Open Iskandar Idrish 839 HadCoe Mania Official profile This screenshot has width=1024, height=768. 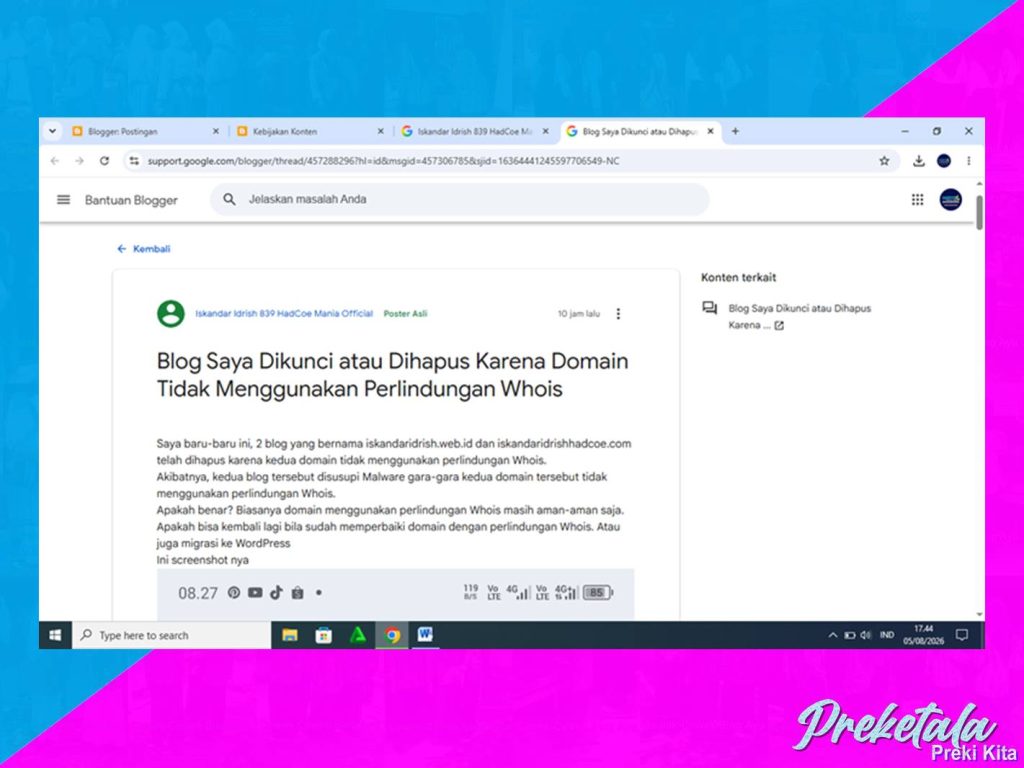(x=284, y=313)
